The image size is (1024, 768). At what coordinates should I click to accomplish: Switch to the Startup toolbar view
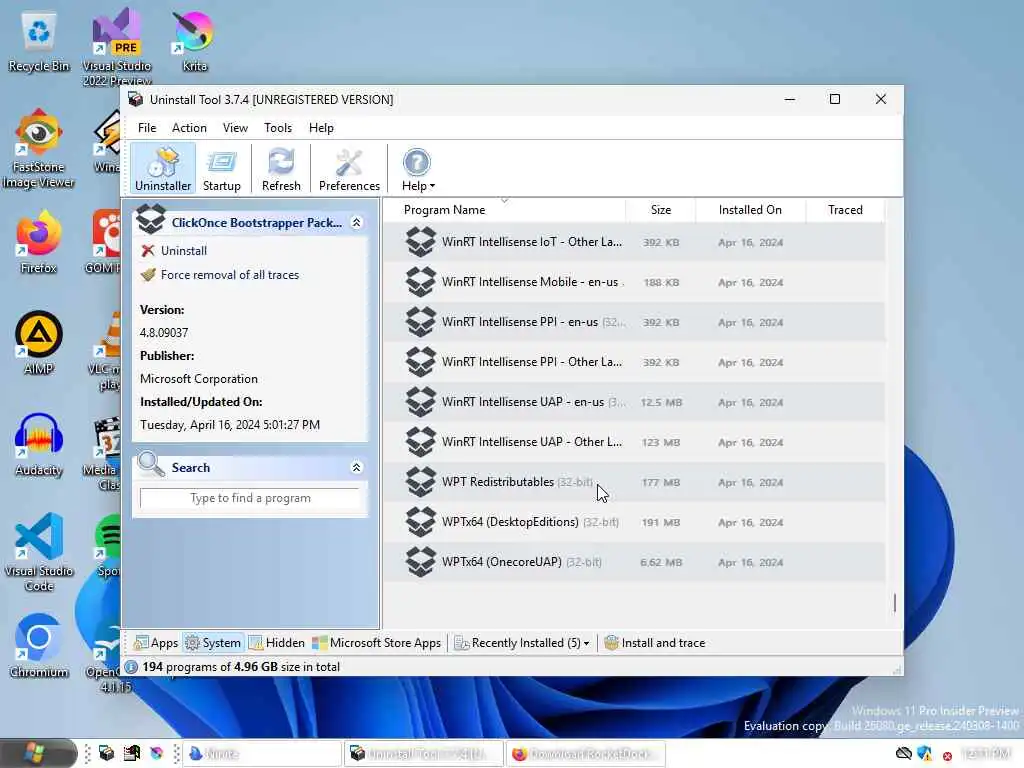221,168
